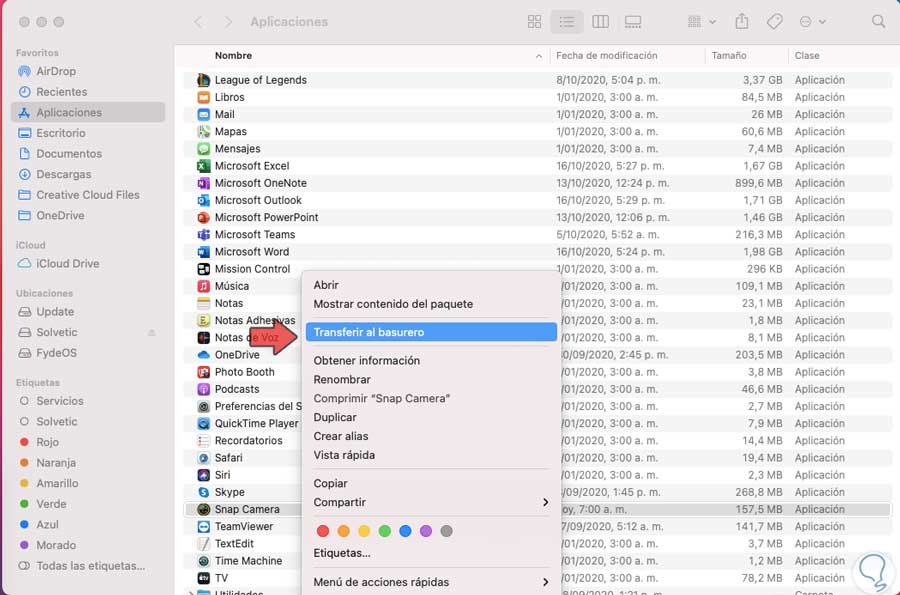
Task: Switch to column view
Action: (600, 22)
